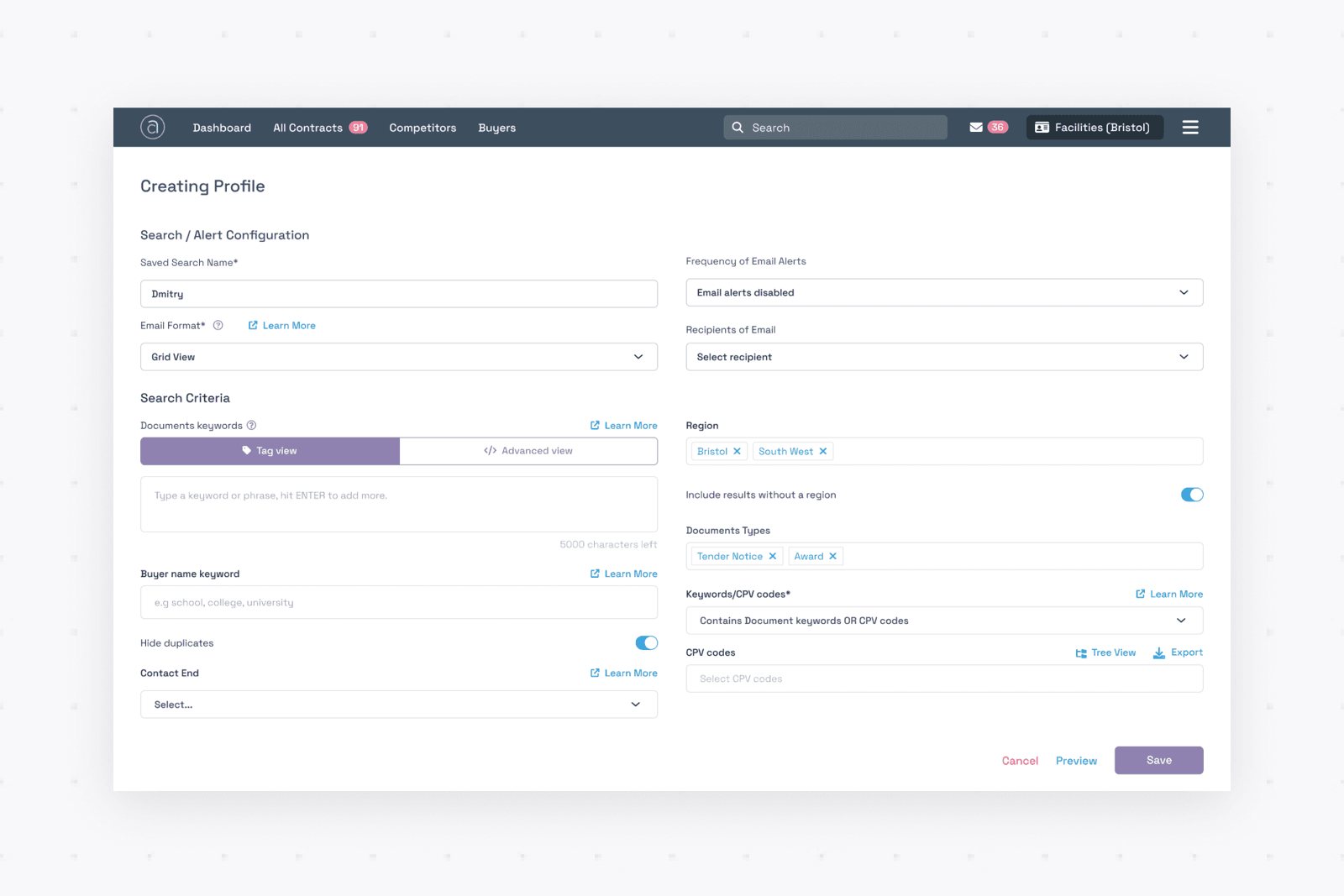
Task: Click the app logo icon in navbar
Action: coord(152,127)
